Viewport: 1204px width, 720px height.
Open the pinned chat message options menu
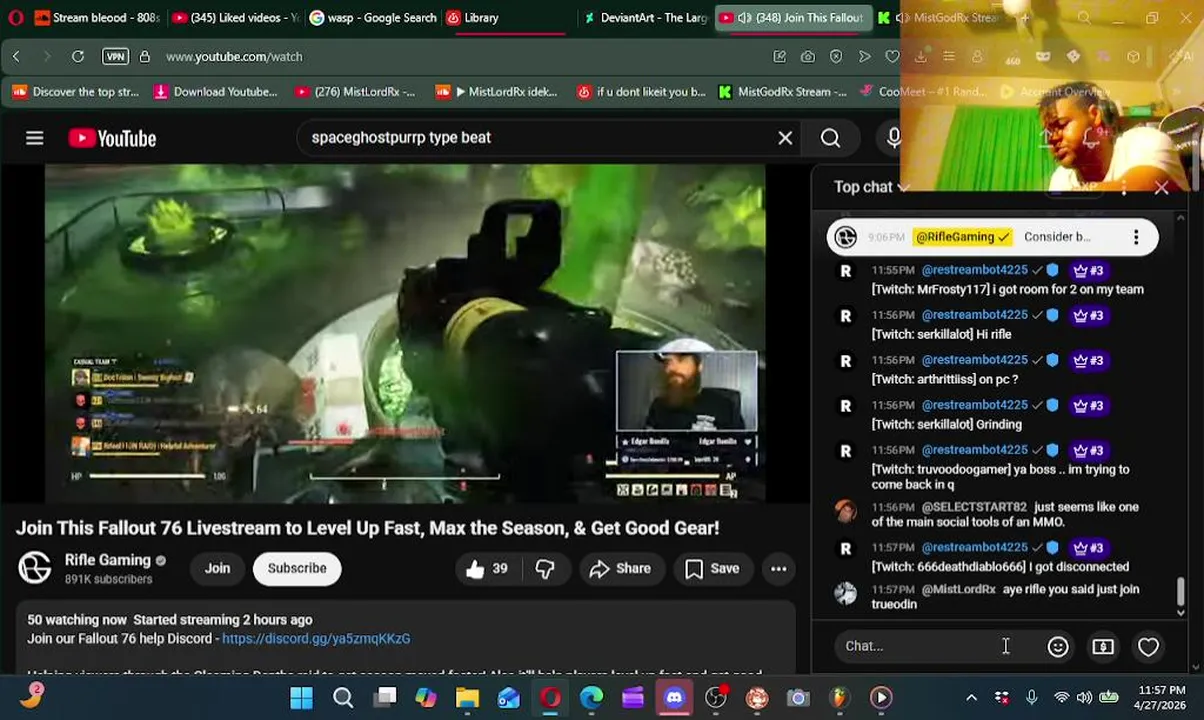[x=1136, y=237]
